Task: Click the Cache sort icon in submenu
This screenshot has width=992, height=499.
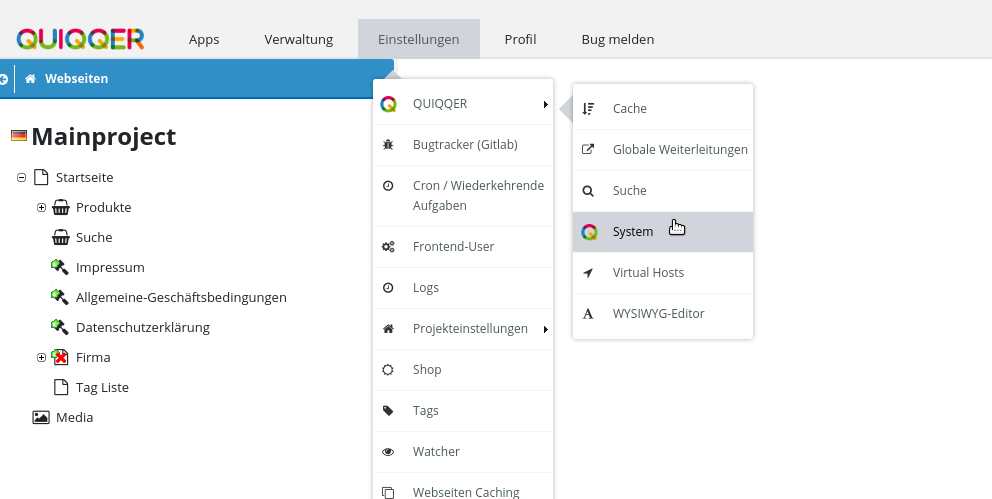Action: pyautogui.click(x=589, y=109)
